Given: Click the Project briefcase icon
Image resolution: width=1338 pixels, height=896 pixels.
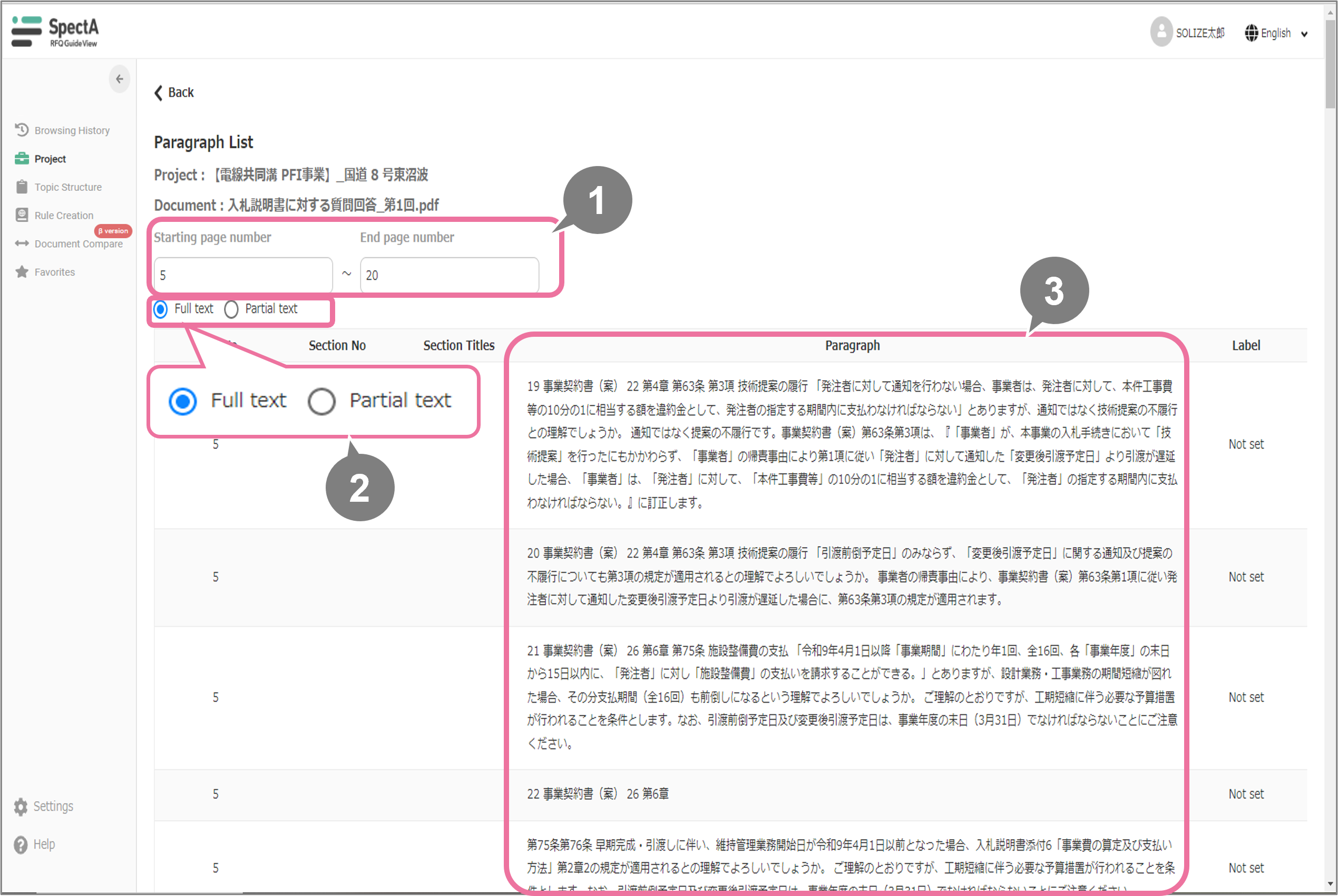Looking at the screenshot, I should tap(22, 159).
